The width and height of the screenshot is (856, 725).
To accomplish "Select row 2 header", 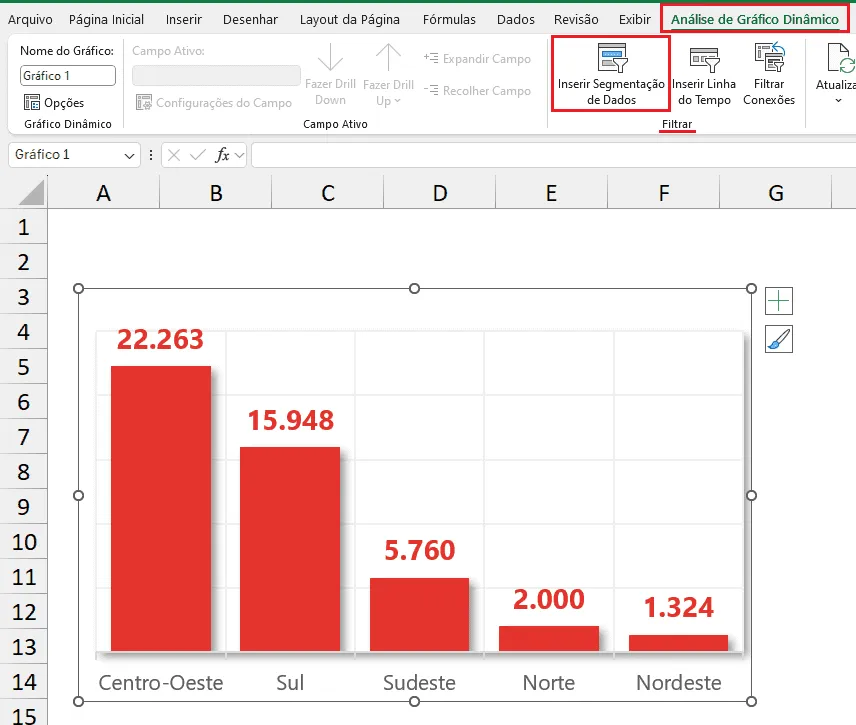I will (x=23, y=262).
